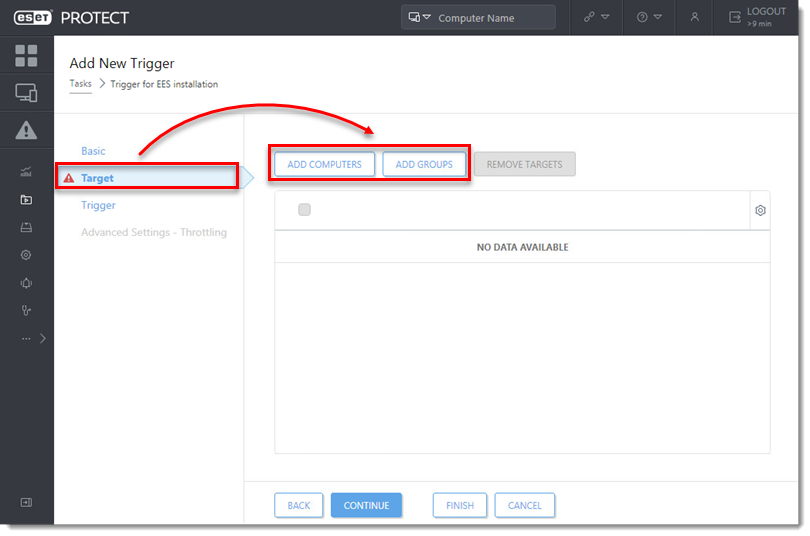810x536 pixels.
Task: Open the help question mark dropdown
Action: pos(649,17)
